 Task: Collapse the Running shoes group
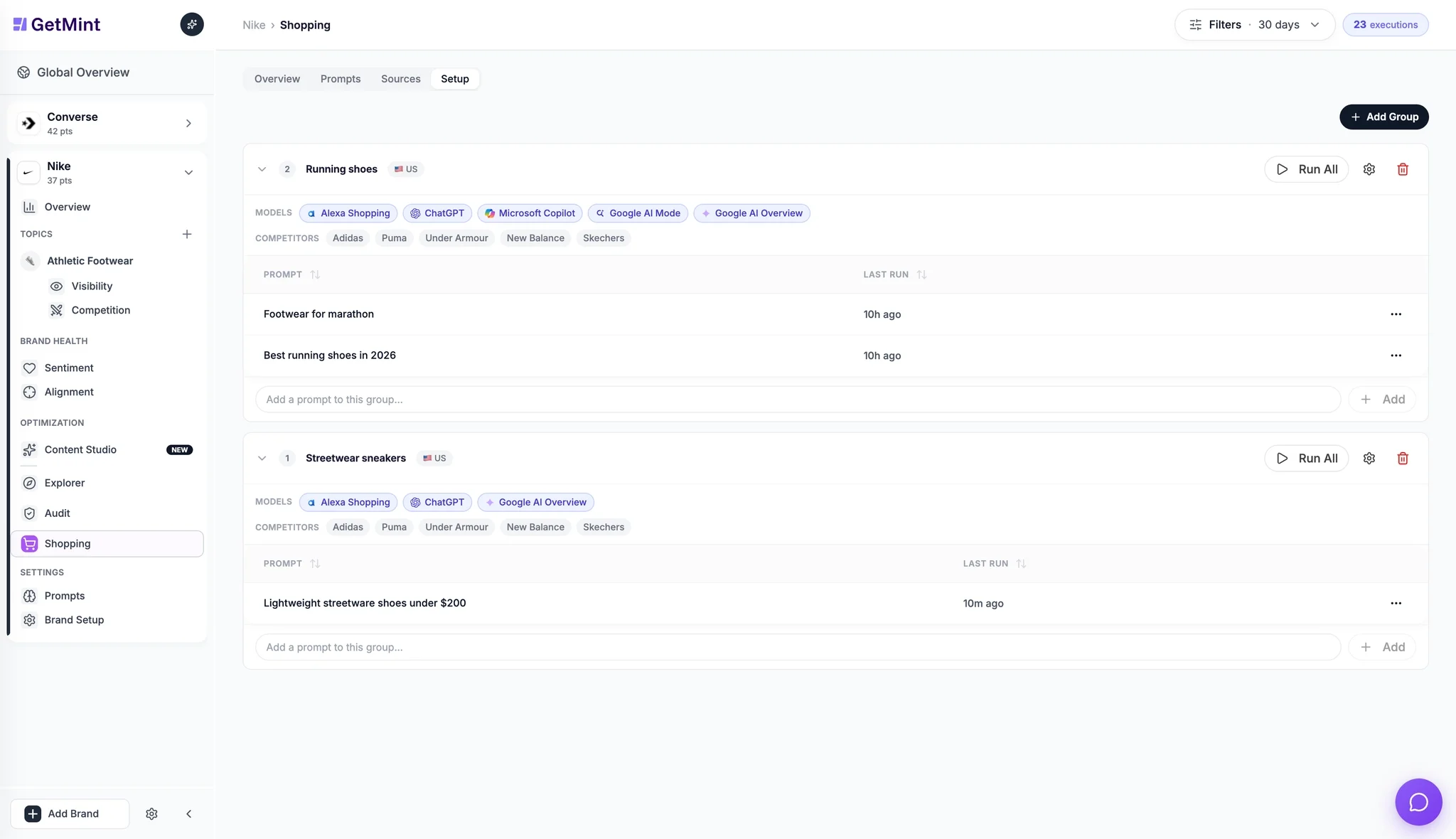(262, 169)
